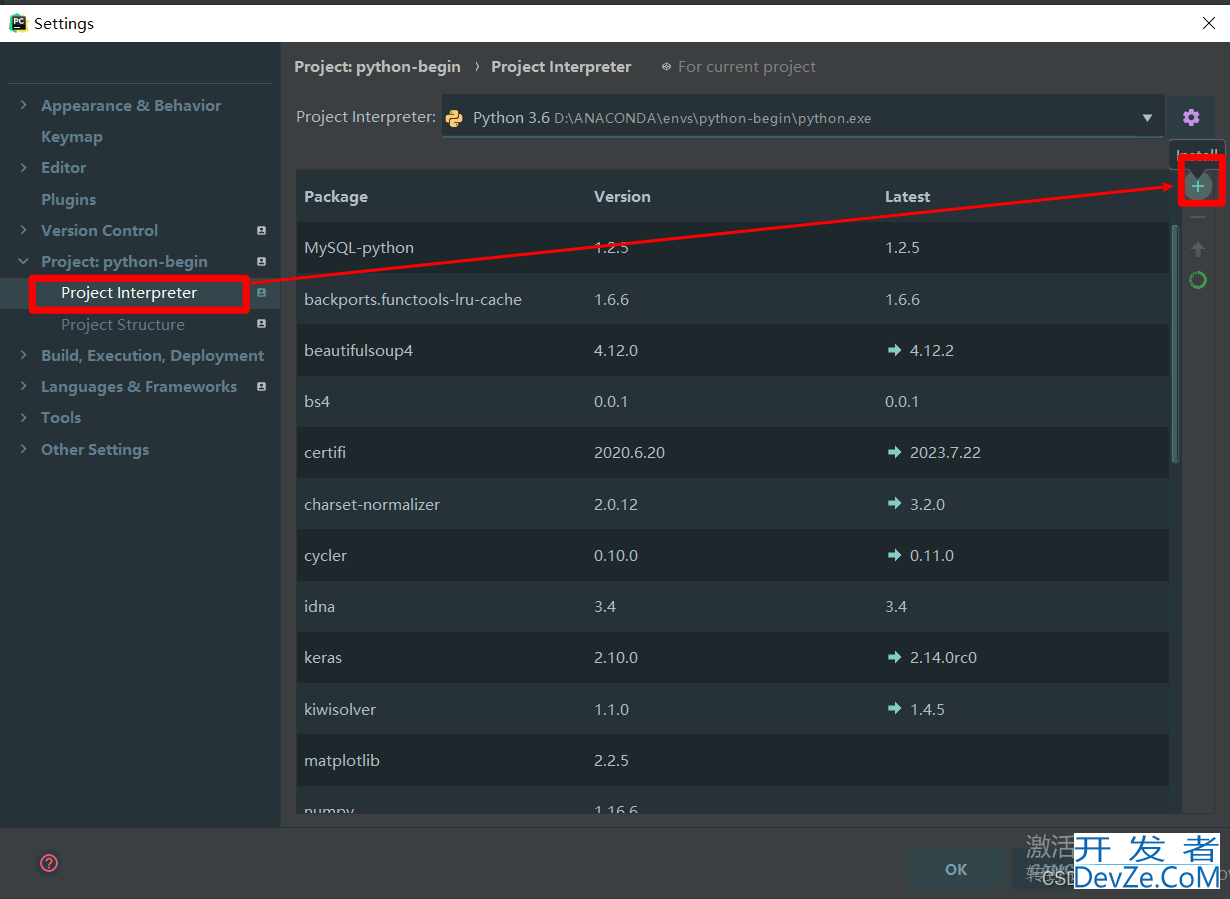Open the help question mark icon
The image size is (1230, 899).
pos(49,863)
